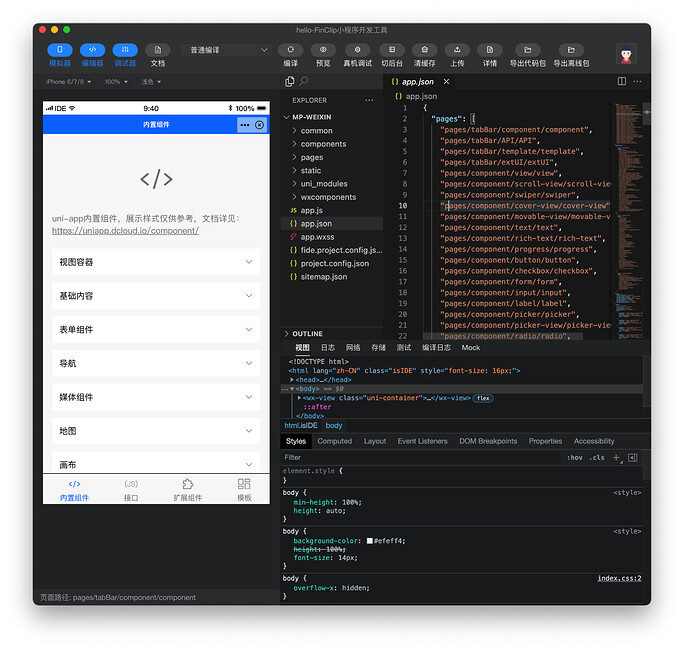Select the 模板 tab bar item
Image resolution: width=685 pixels, height=650 pixels.
point(244,490)
